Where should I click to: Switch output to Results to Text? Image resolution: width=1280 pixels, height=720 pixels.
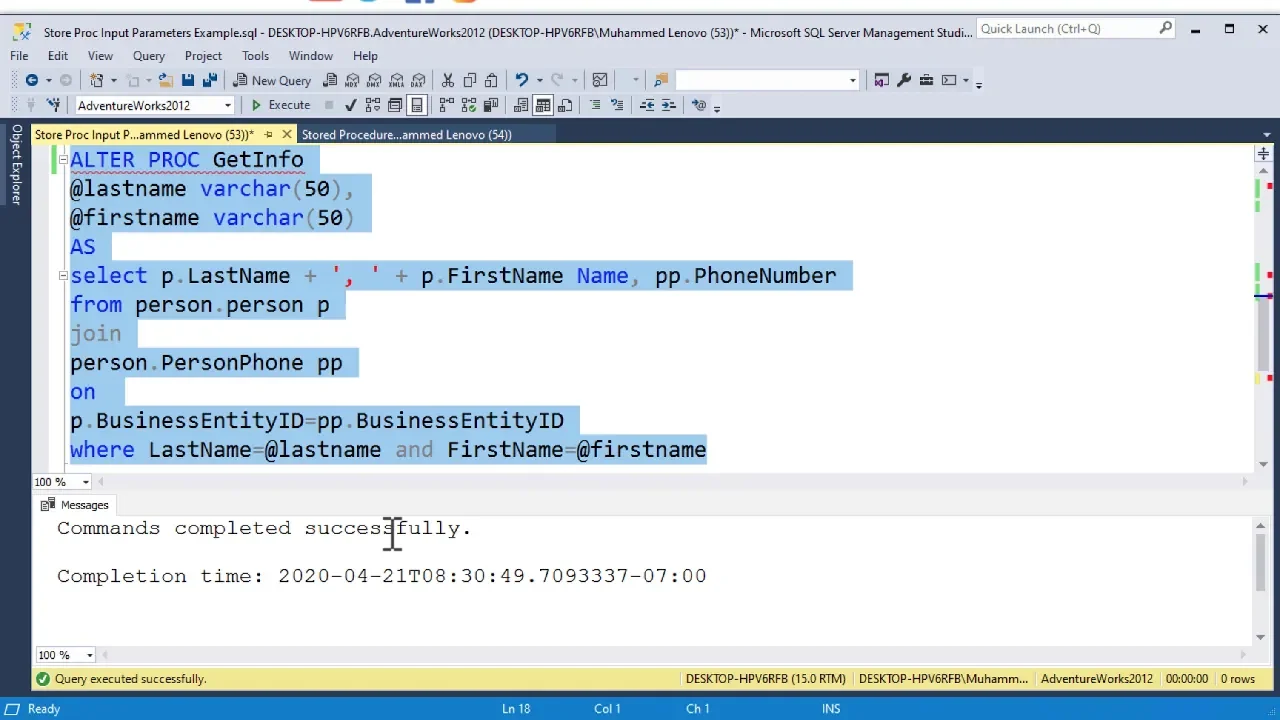coord(521,105)
